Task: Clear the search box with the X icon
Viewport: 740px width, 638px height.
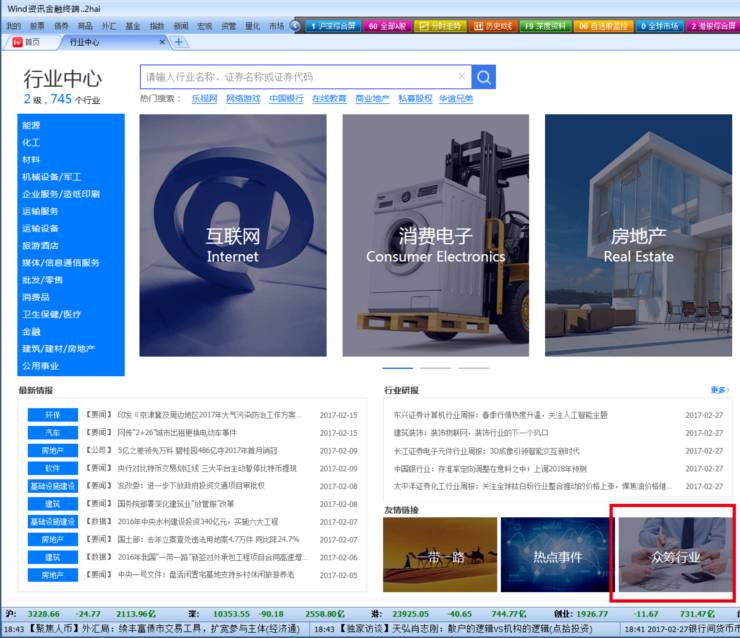Action: click(461, 77)
